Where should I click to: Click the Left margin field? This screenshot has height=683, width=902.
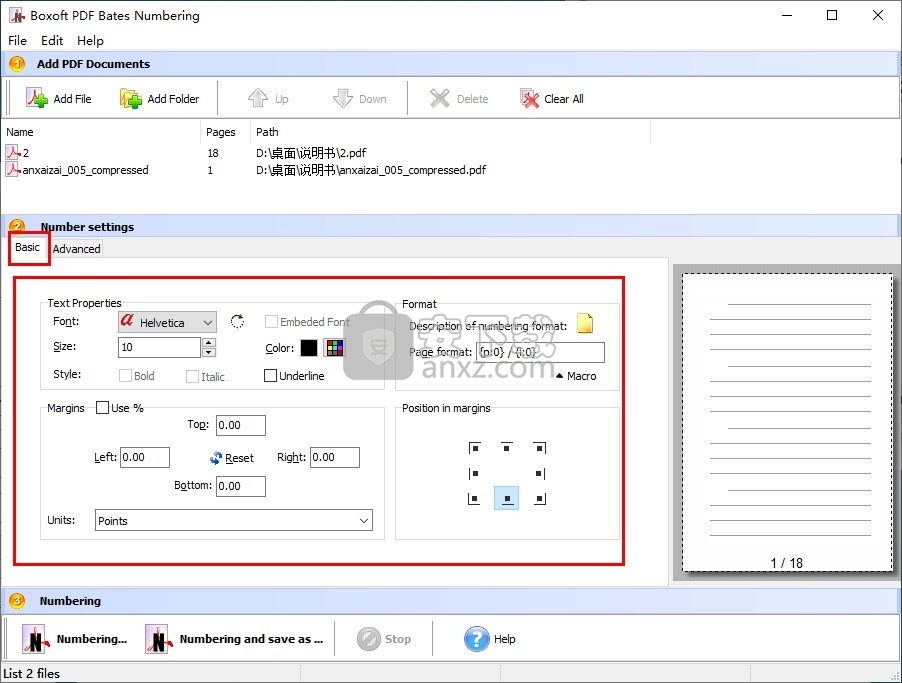point(145,457)
